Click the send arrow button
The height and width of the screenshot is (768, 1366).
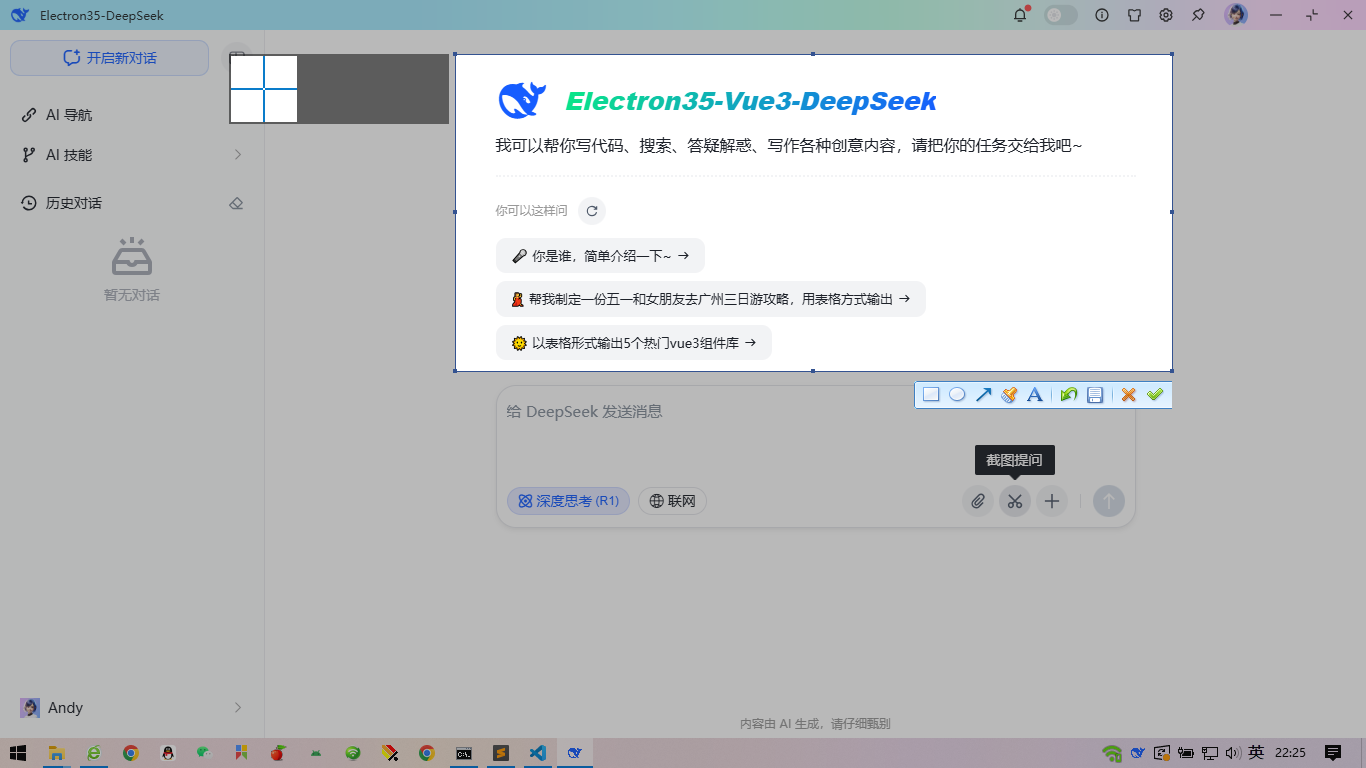1109,501
